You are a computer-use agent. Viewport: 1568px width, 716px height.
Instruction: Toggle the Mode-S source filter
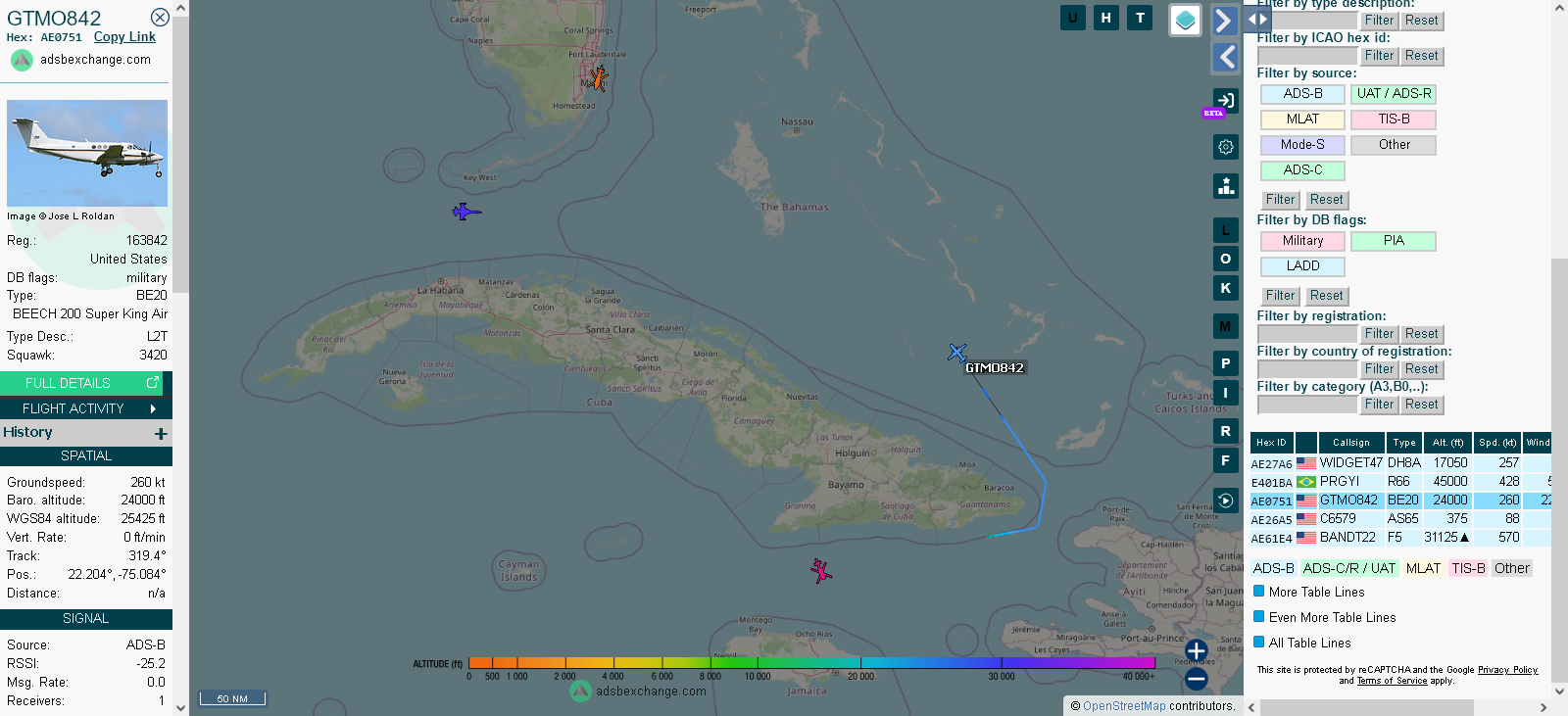[1302, 145]
